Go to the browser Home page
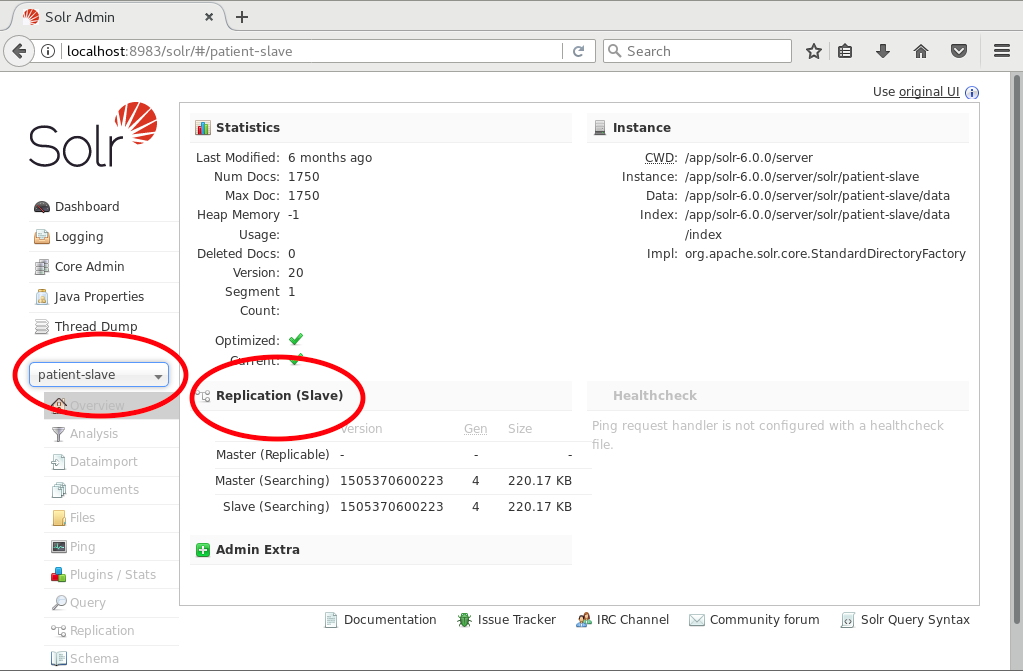 tap(921, 51)
